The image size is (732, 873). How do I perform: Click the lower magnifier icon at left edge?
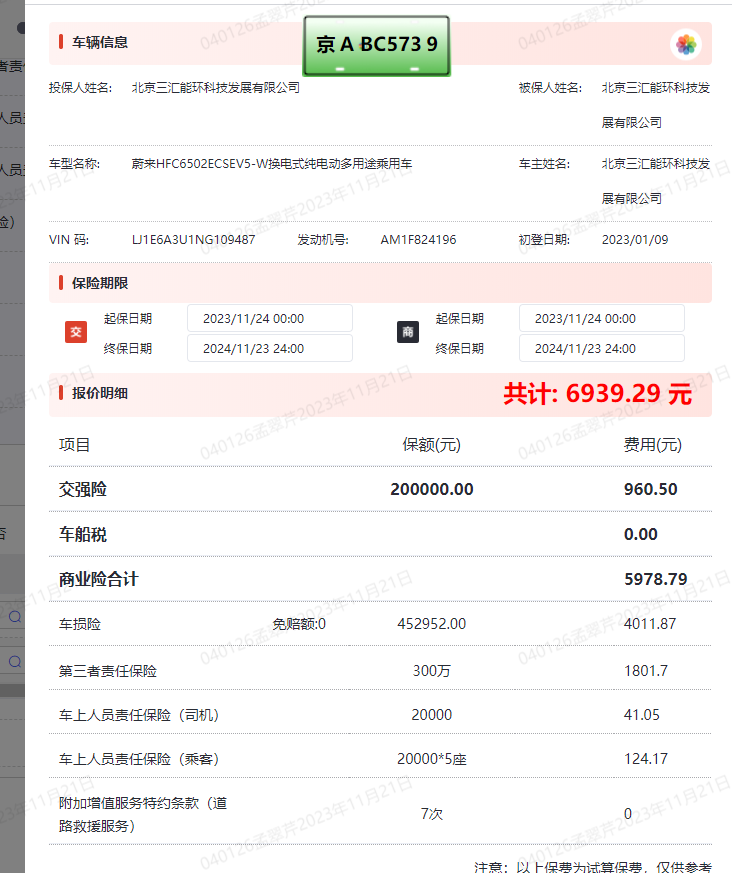coord(15,661)
